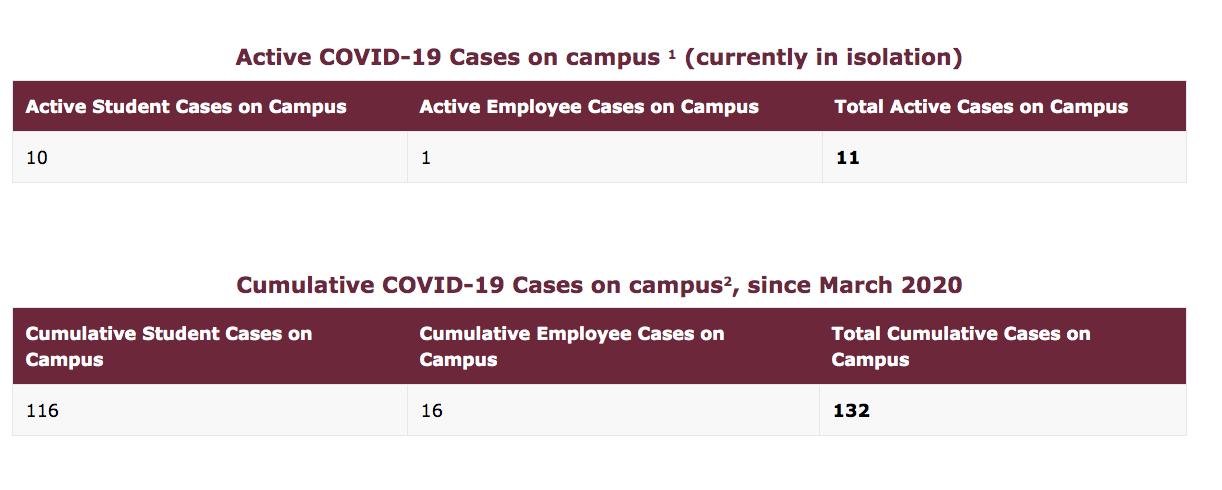Select the bold total cumulative cases value 132
Viewport: 1222px width, 490px height.
point(850,411)
